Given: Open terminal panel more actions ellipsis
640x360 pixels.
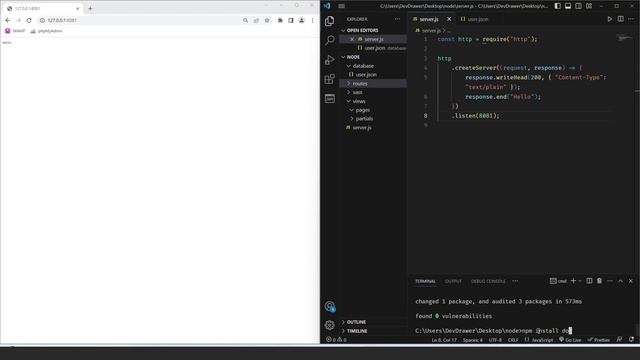Looking at the screenshot, I should tap(610, 281).
